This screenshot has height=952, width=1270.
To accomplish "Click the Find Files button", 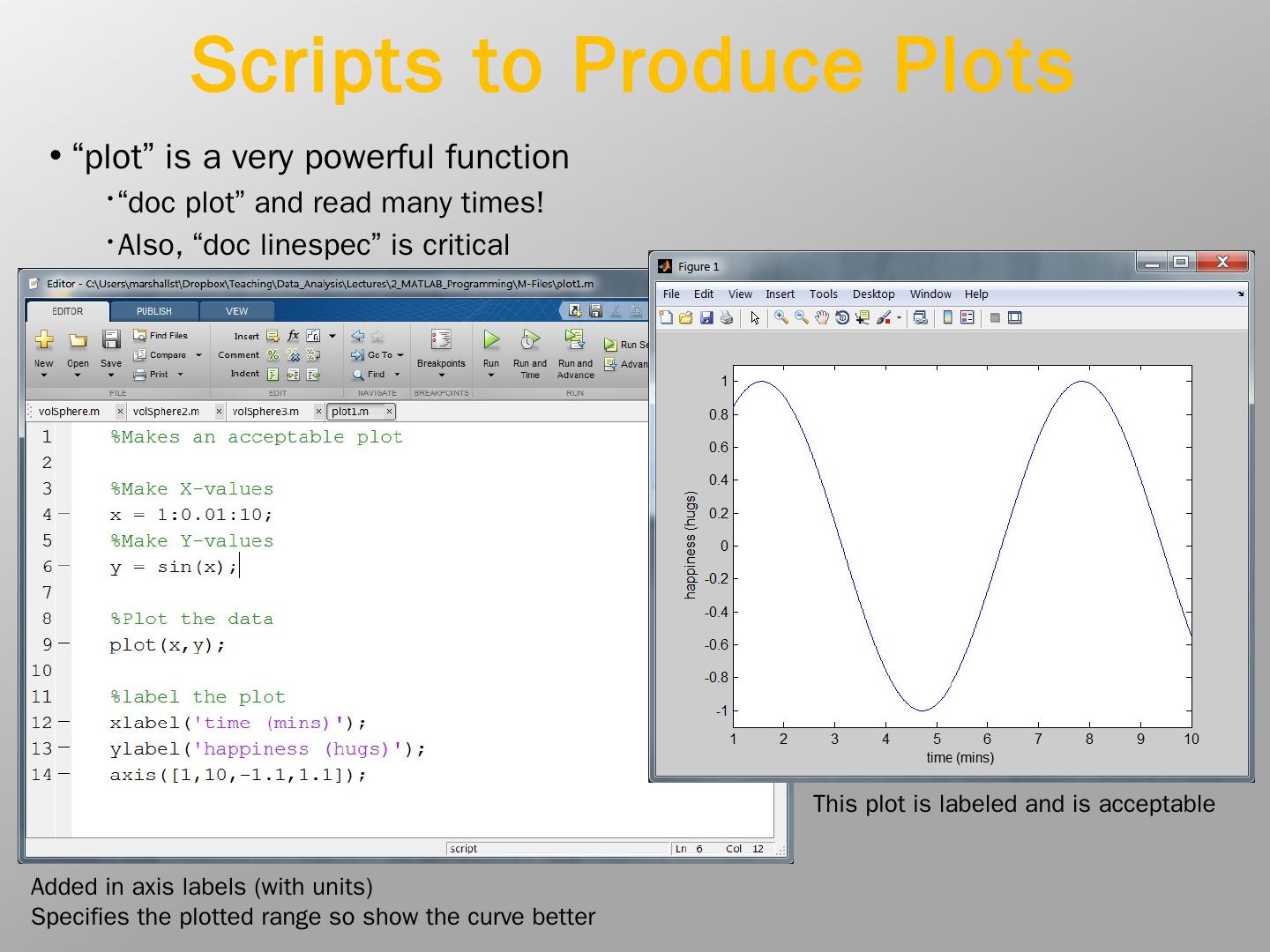I will pos(161,336).
